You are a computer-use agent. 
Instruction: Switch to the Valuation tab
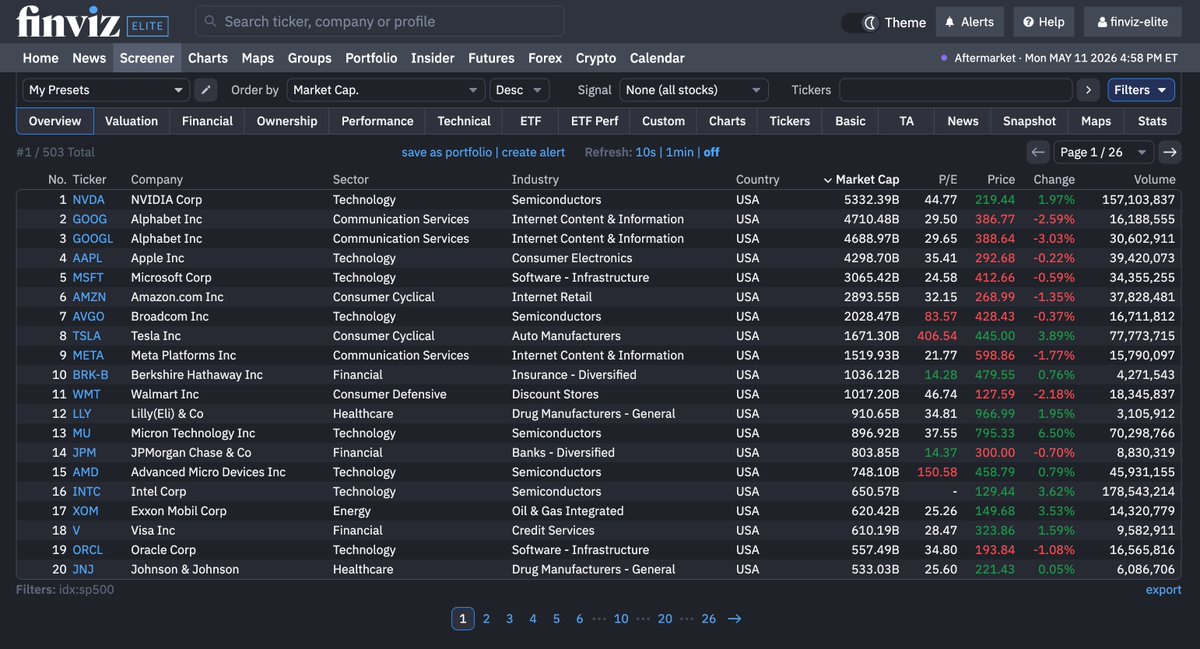(132, 121)
